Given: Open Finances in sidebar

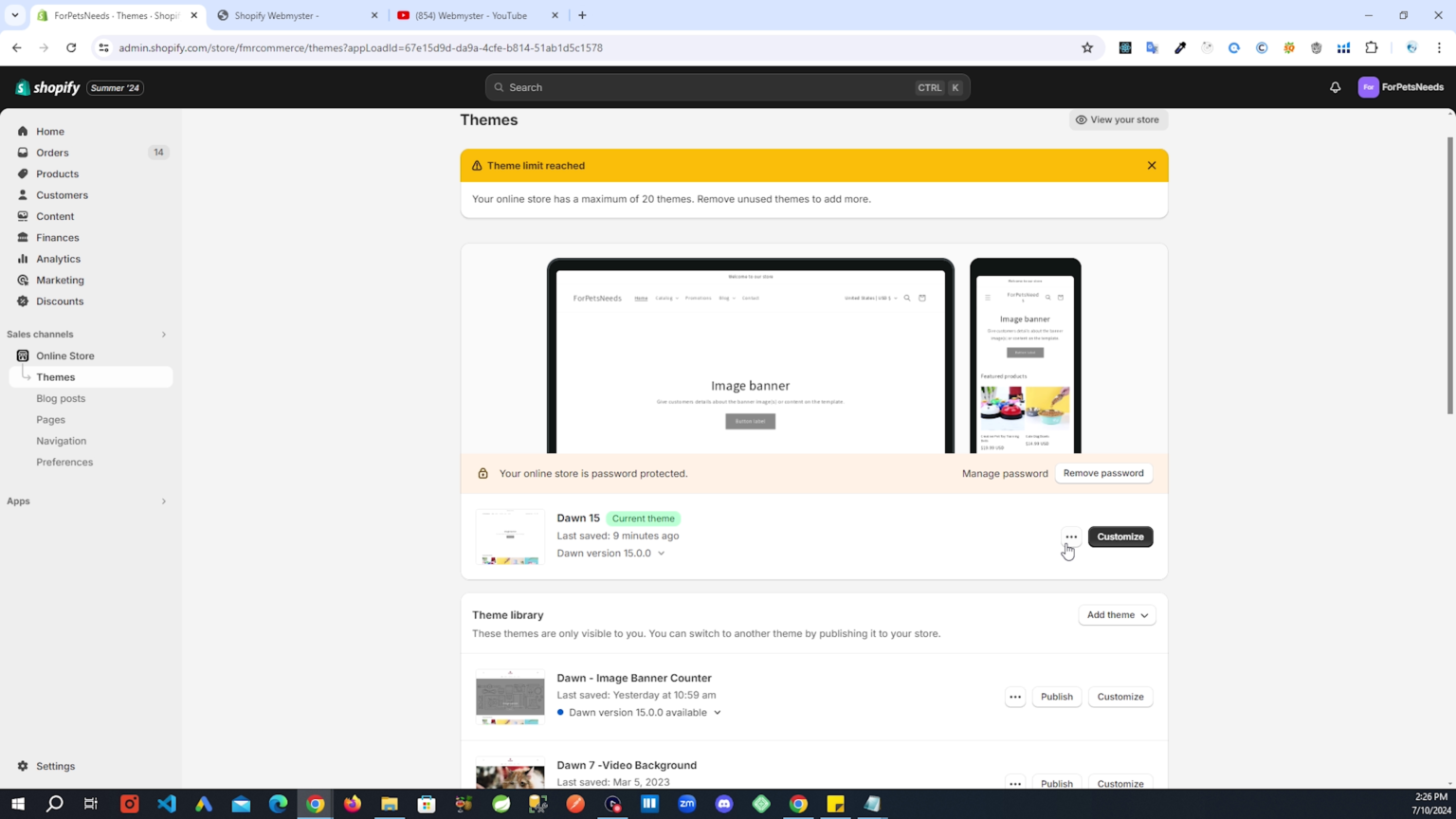Looking at the screenshot, I should 91,238.
